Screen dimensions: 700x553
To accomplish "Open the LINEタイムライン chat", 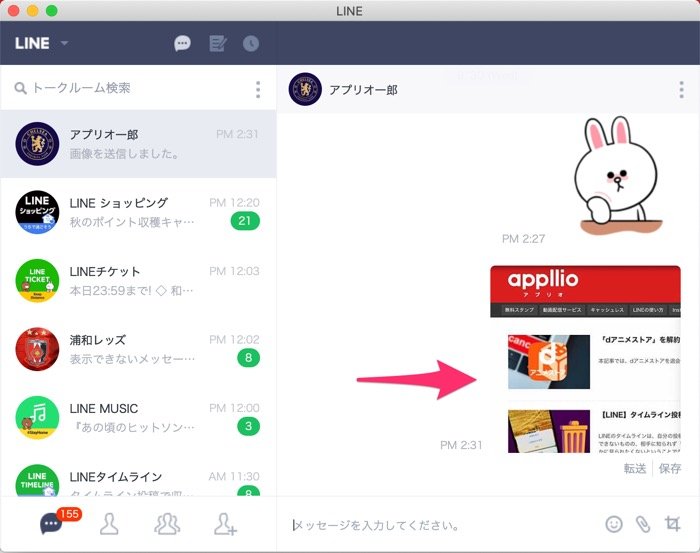I will [138, 475].
